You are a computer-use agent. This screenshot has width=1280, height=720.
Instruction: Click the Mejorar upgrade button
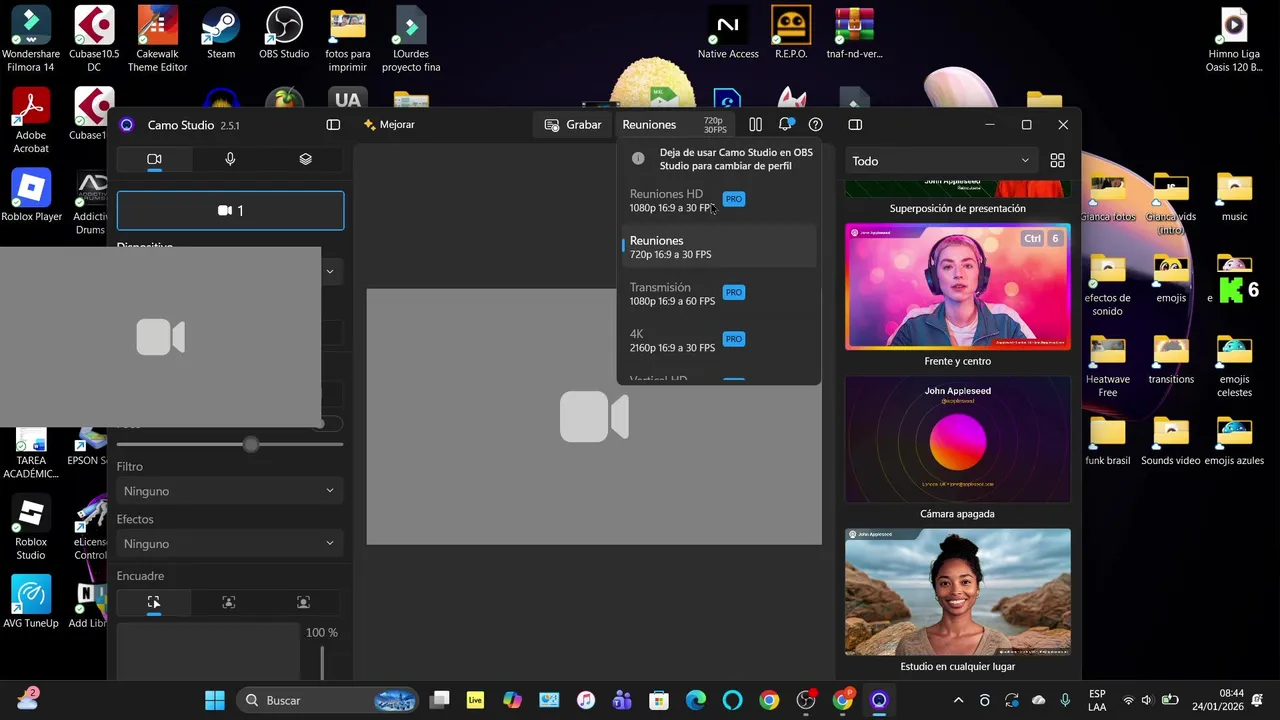click(389, 125)
